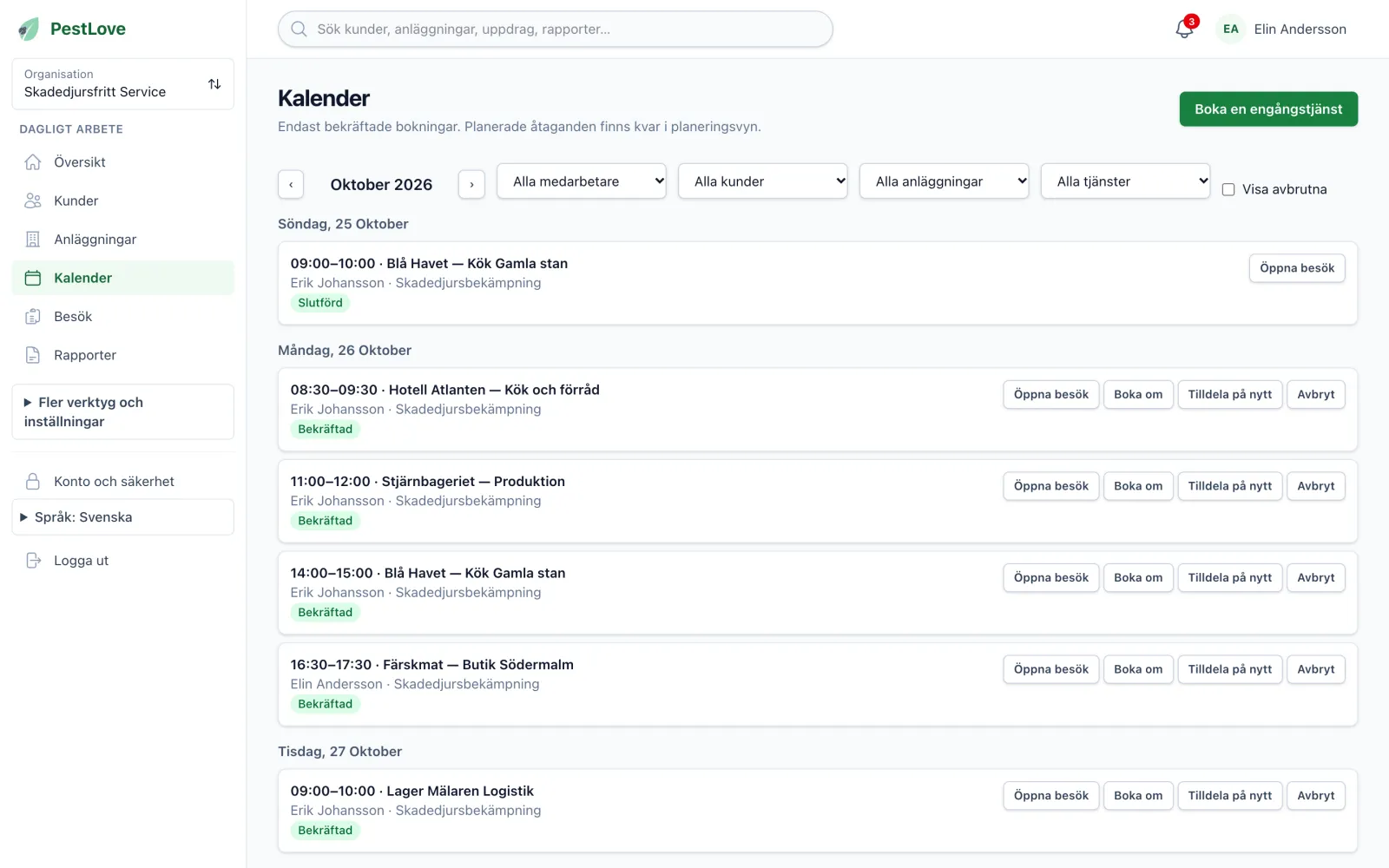
Task: Click the Elin Andersson user name
Action: (x=1300, y=29)
